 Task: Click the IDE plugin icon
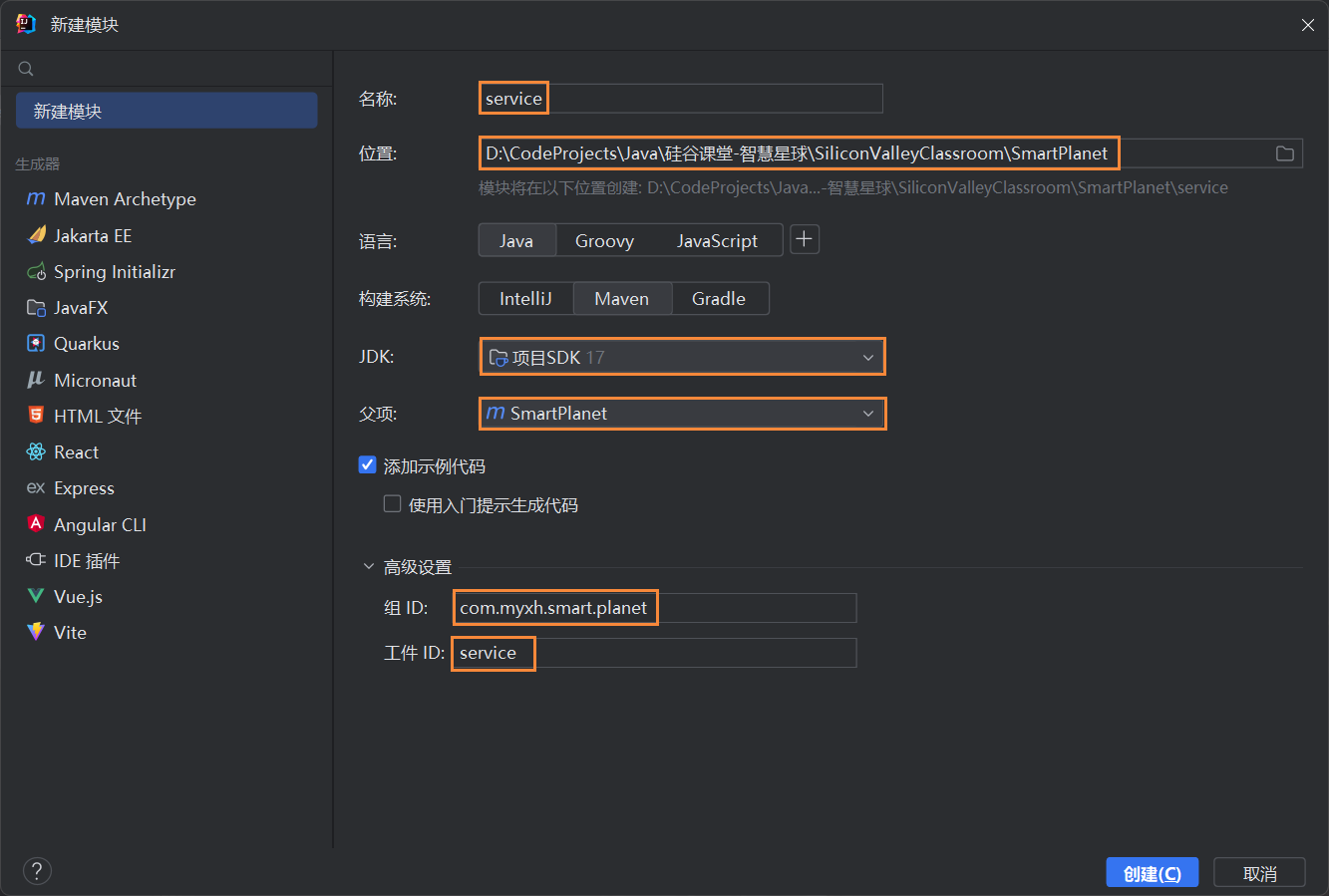[x=36, y=560]
